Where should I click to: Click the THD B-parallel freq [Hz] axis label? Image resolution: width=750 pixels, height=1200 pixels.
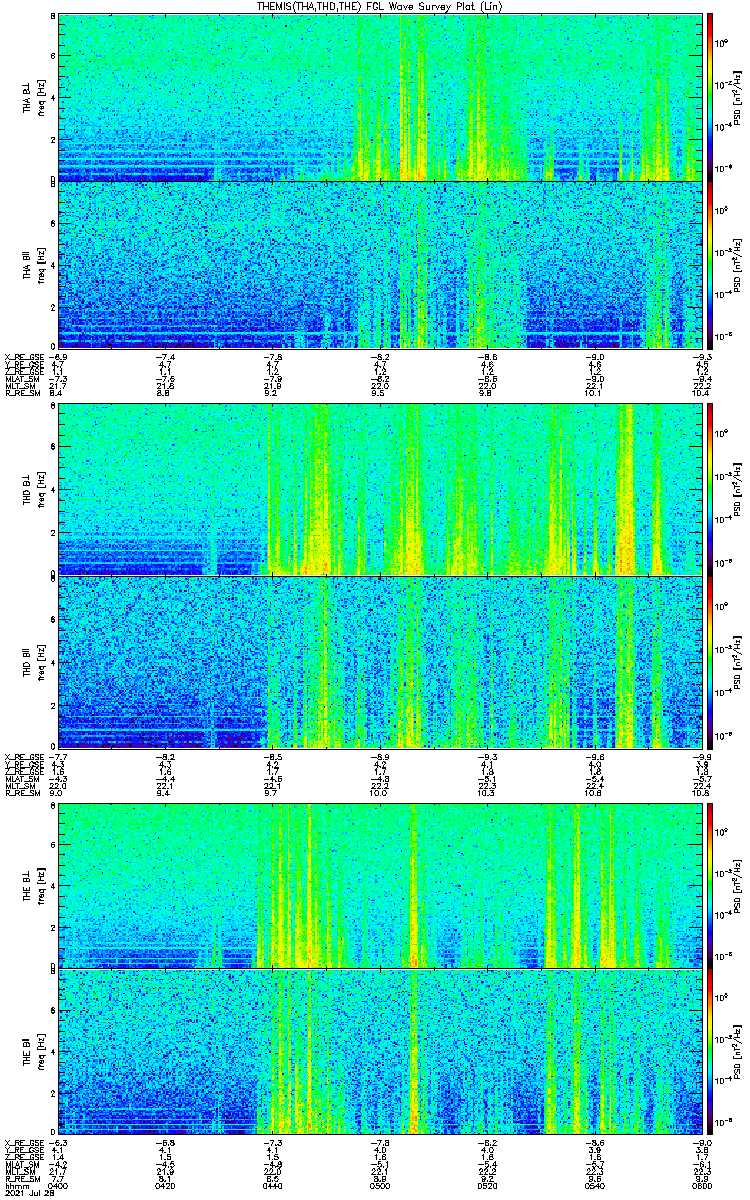point(41,662)
